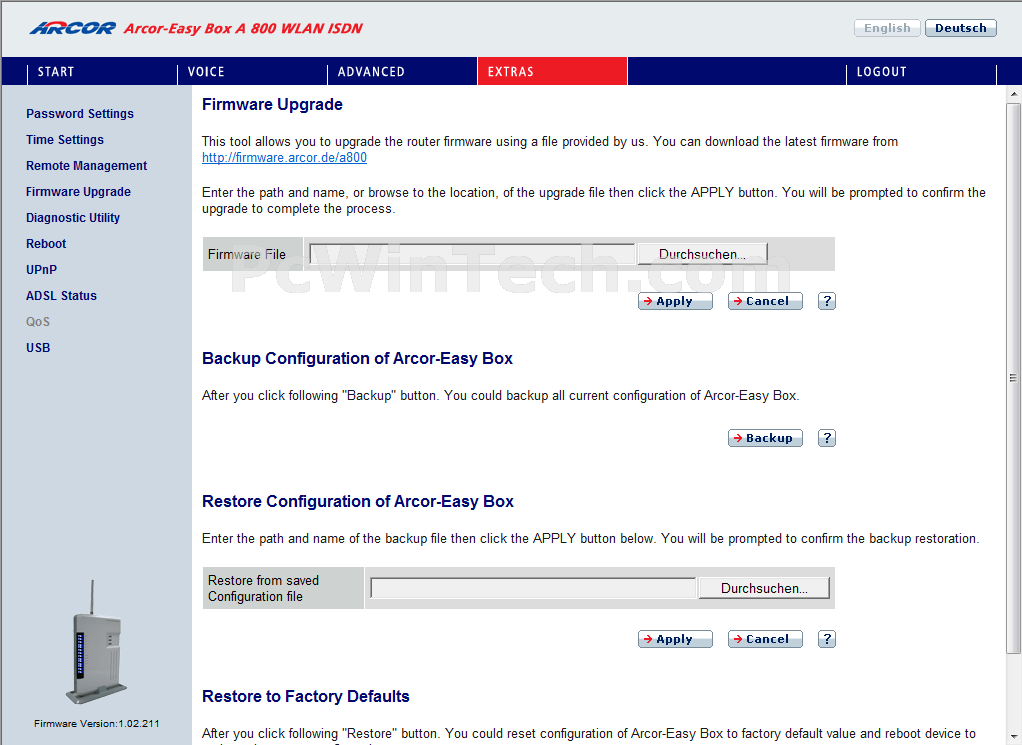Click the QoS sidebar item
Viewport: 1022px width, 745px height.
point(38,322)
